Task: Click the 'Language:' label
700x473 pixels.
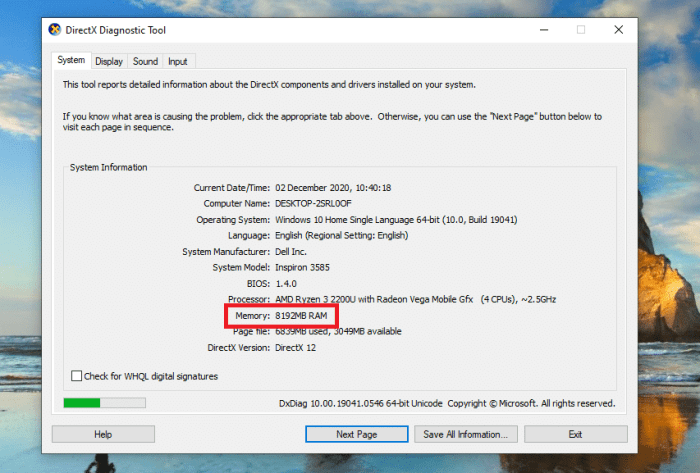Action: point(249,235)
